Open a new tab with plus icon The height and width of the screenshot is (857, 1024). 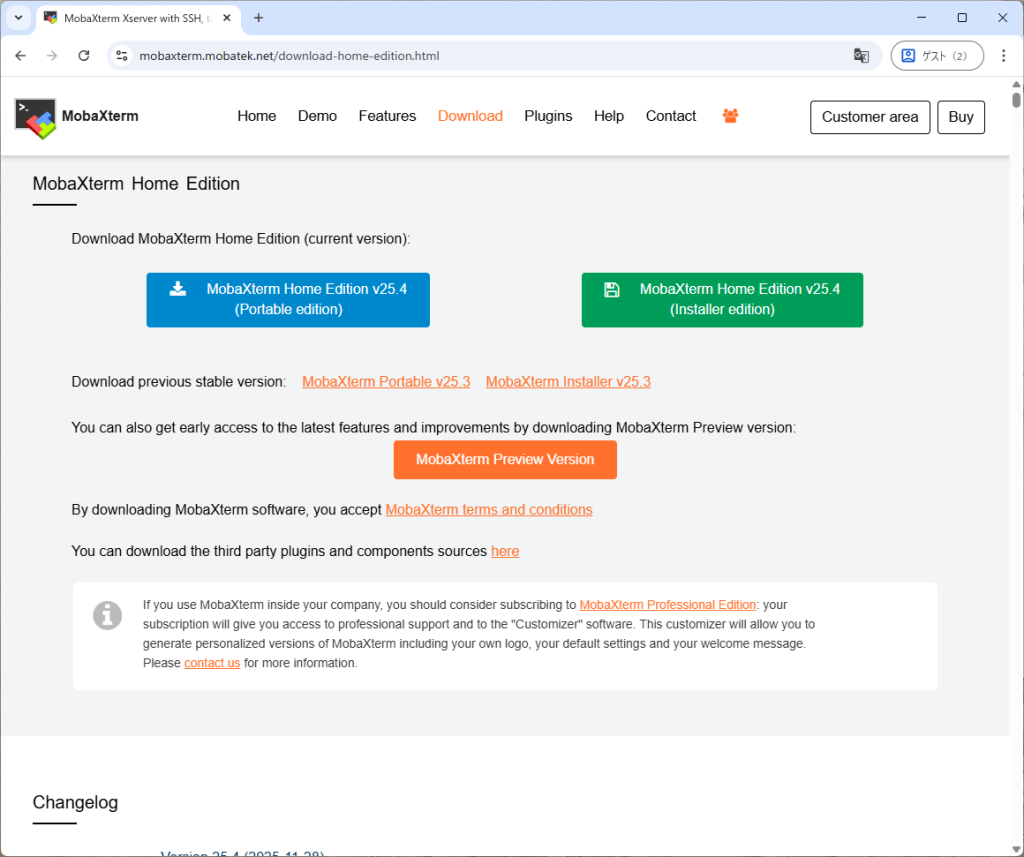coord(259,18)
